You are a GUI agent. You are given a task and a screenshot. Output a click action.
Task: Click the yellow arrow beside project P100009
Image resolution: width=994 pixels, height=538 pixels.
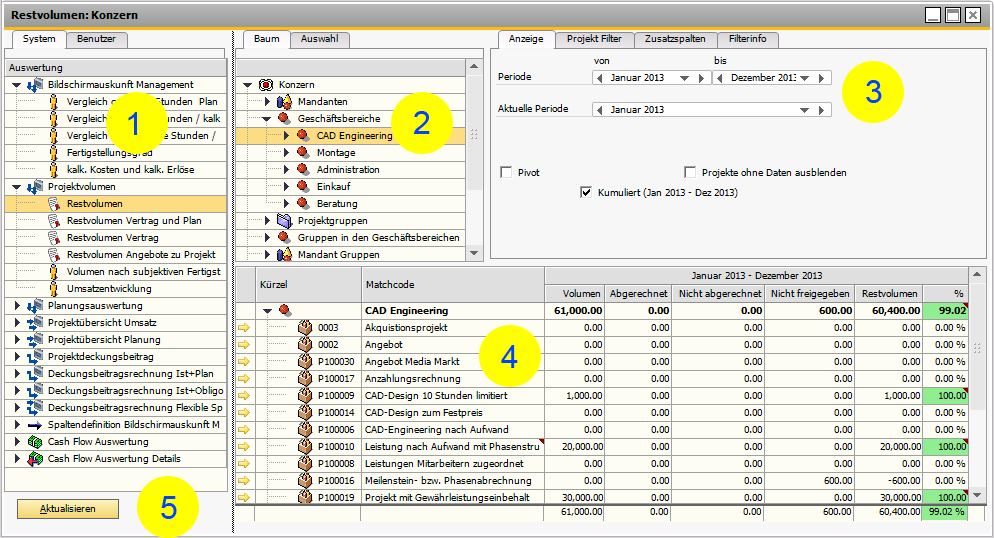(x=244, y=395)
